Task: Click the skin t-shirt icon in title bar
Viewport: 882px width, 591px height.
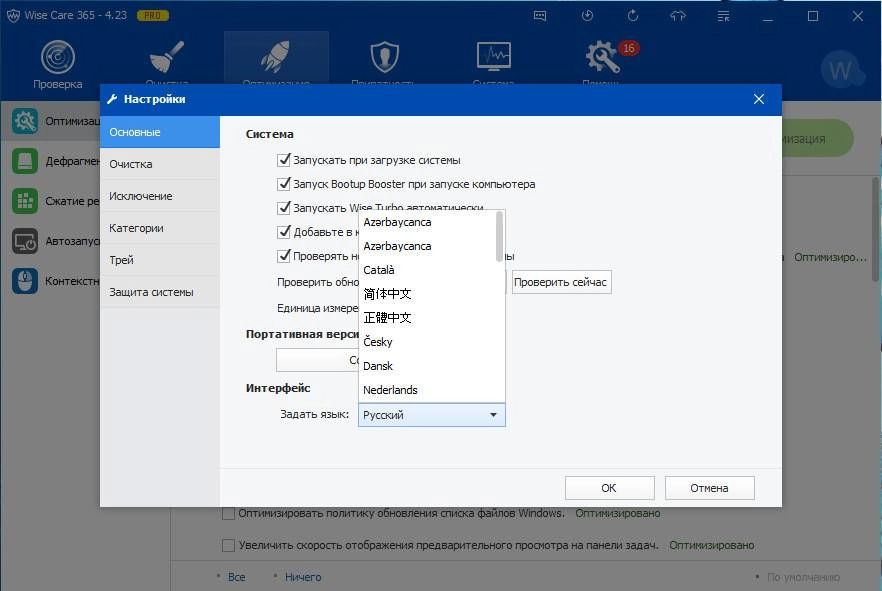Action: tap(678, 16)
